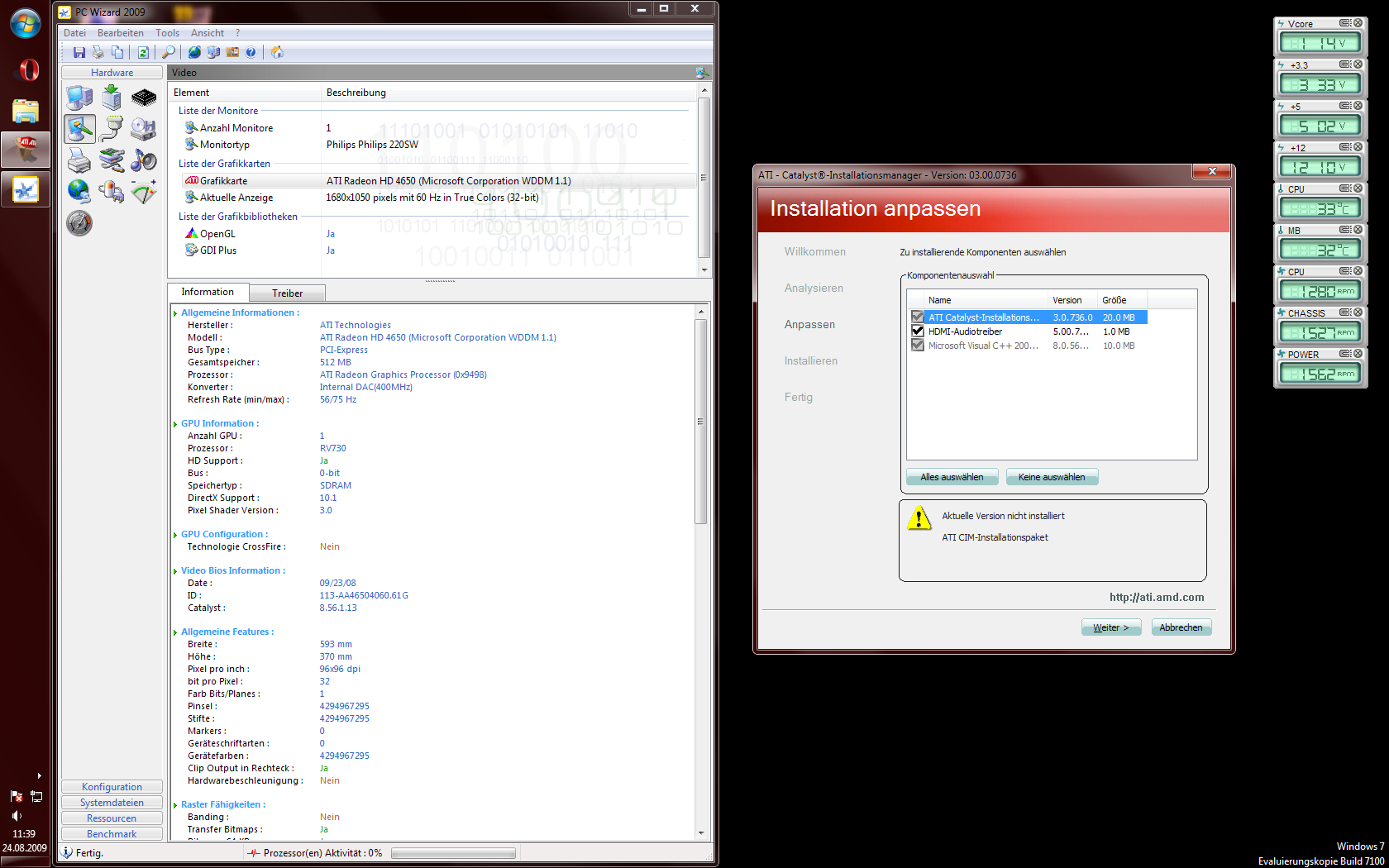
Task: Open the Bearbeiten menu
Action: [121, 33]
